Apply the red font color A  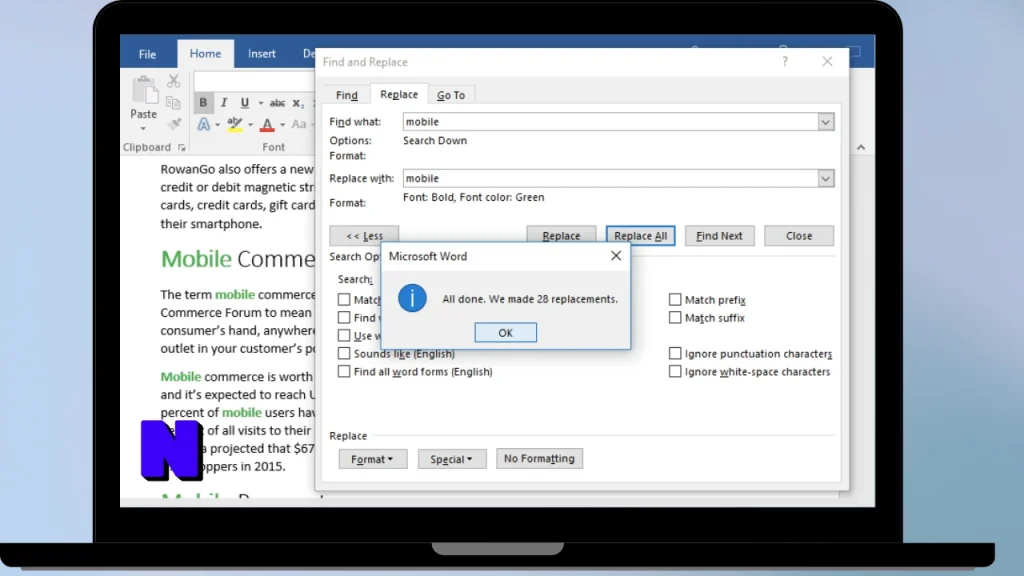point(267,124)
